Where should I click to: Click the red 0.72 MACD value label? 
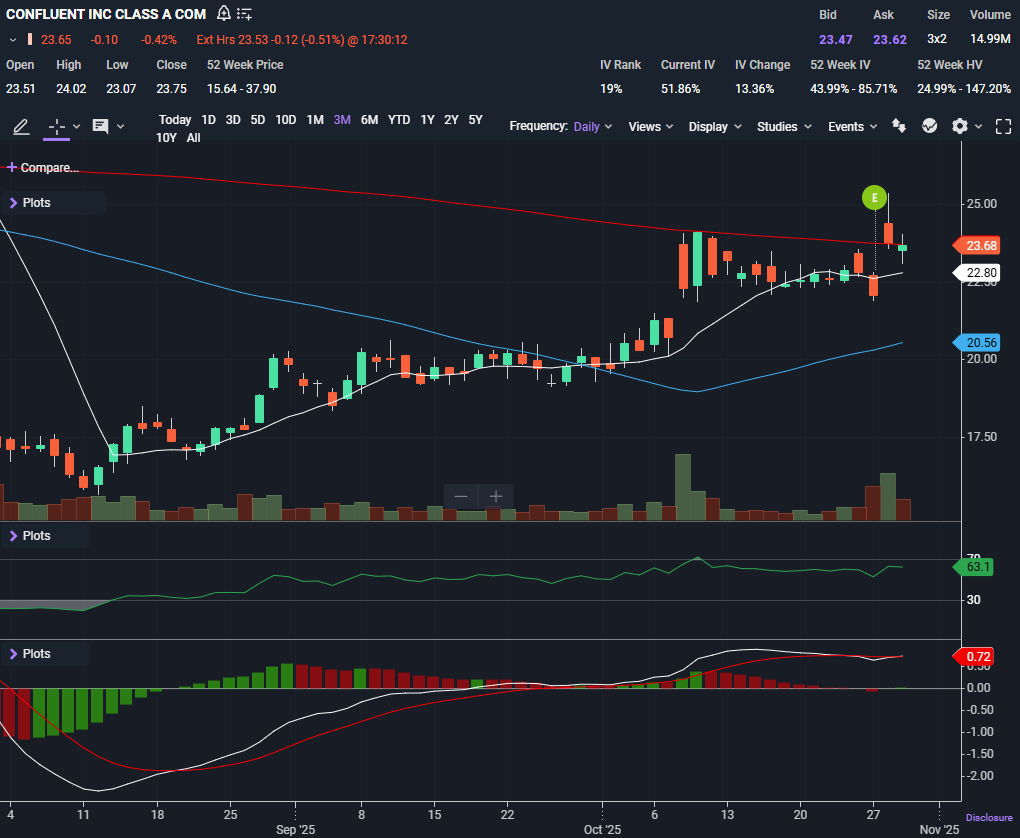(974, 656)
